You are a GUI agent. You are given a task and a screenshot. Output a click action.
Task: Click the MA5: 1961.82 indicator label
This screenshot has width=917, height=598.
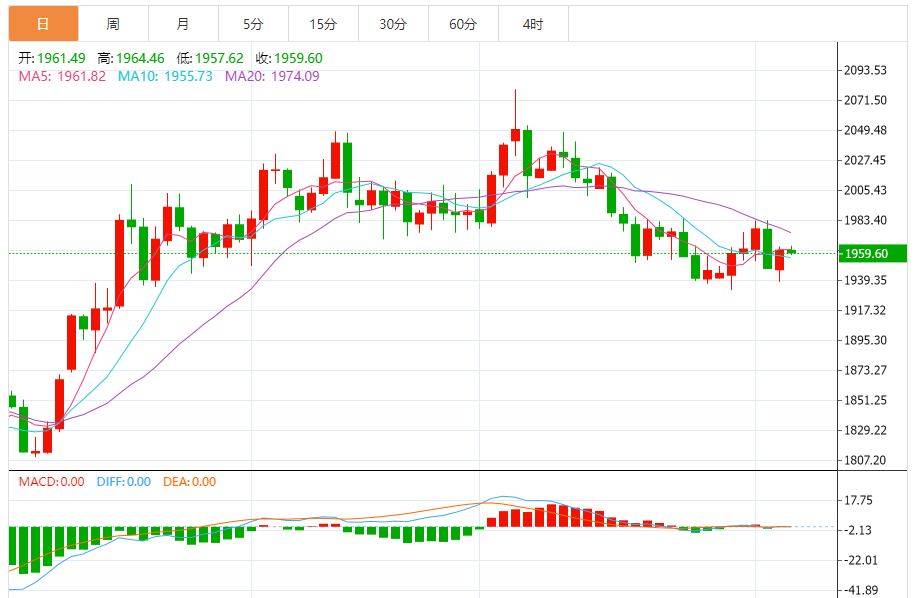click(x=63, y=77)
